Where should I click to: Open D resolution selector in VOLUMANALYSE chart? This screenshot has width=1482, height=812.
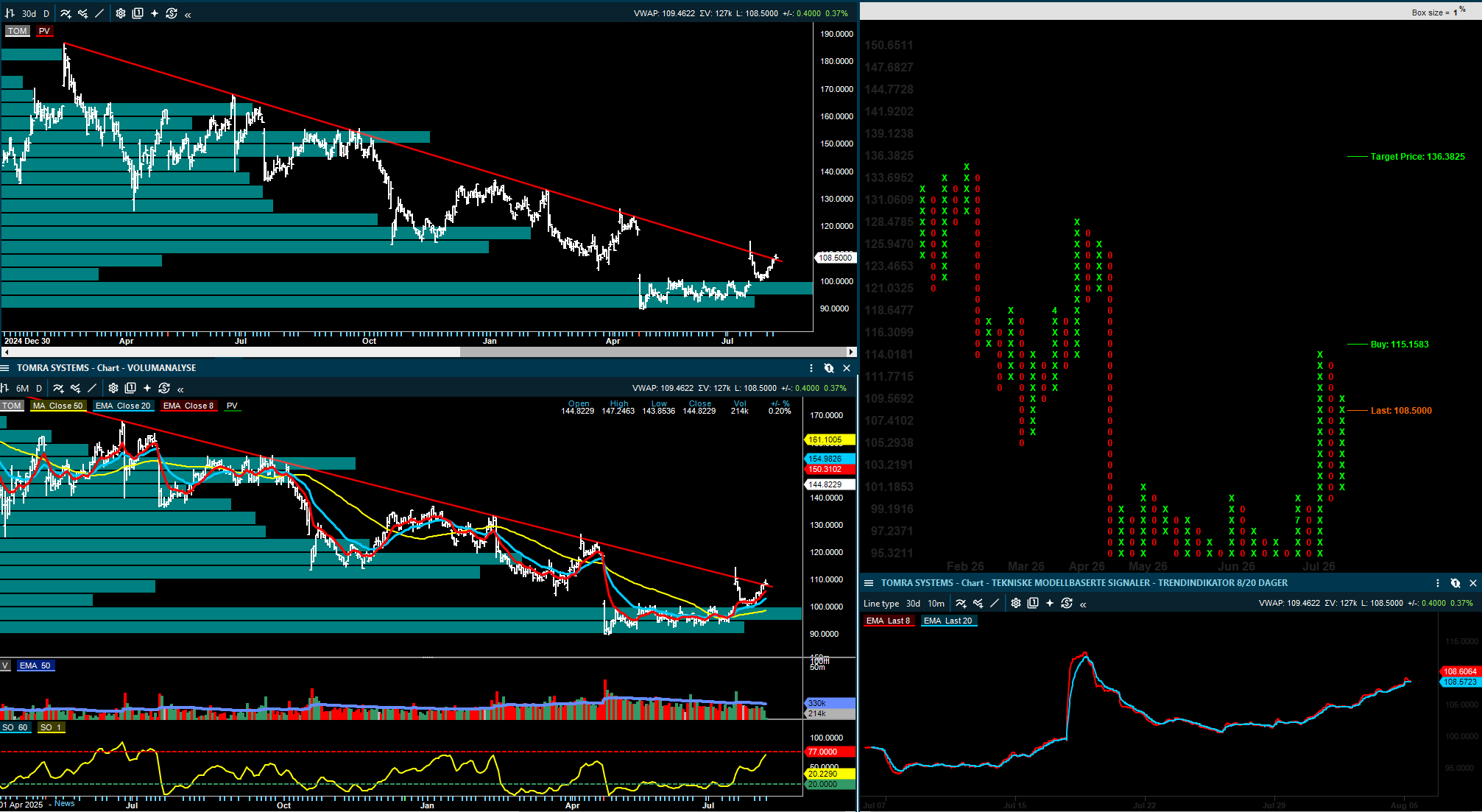point(40,388)
